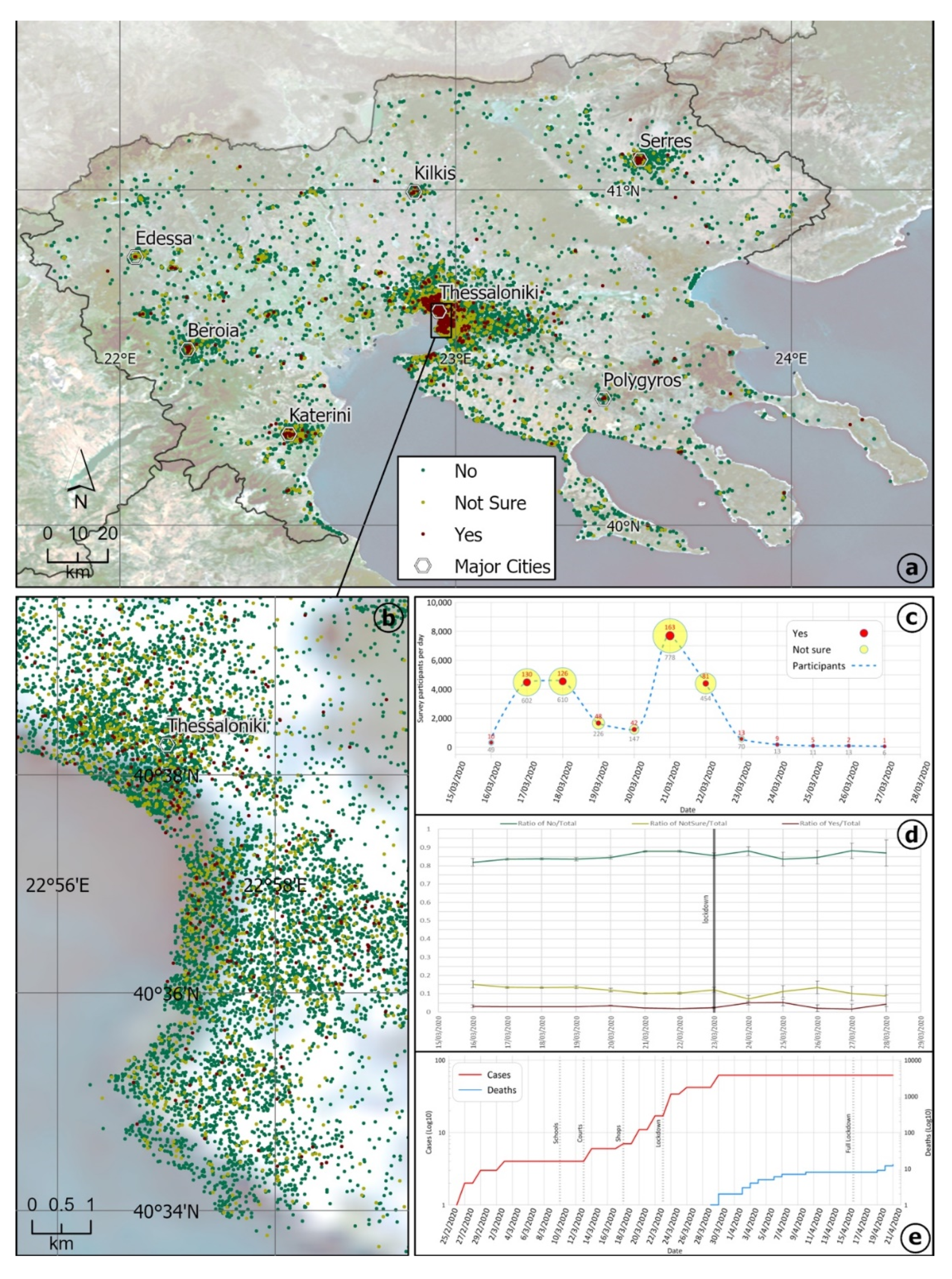952x1279 pixels.
Task: Click the 'Not Sure' map legend entry
Action: pyautogui.click(x=474, y=503)
